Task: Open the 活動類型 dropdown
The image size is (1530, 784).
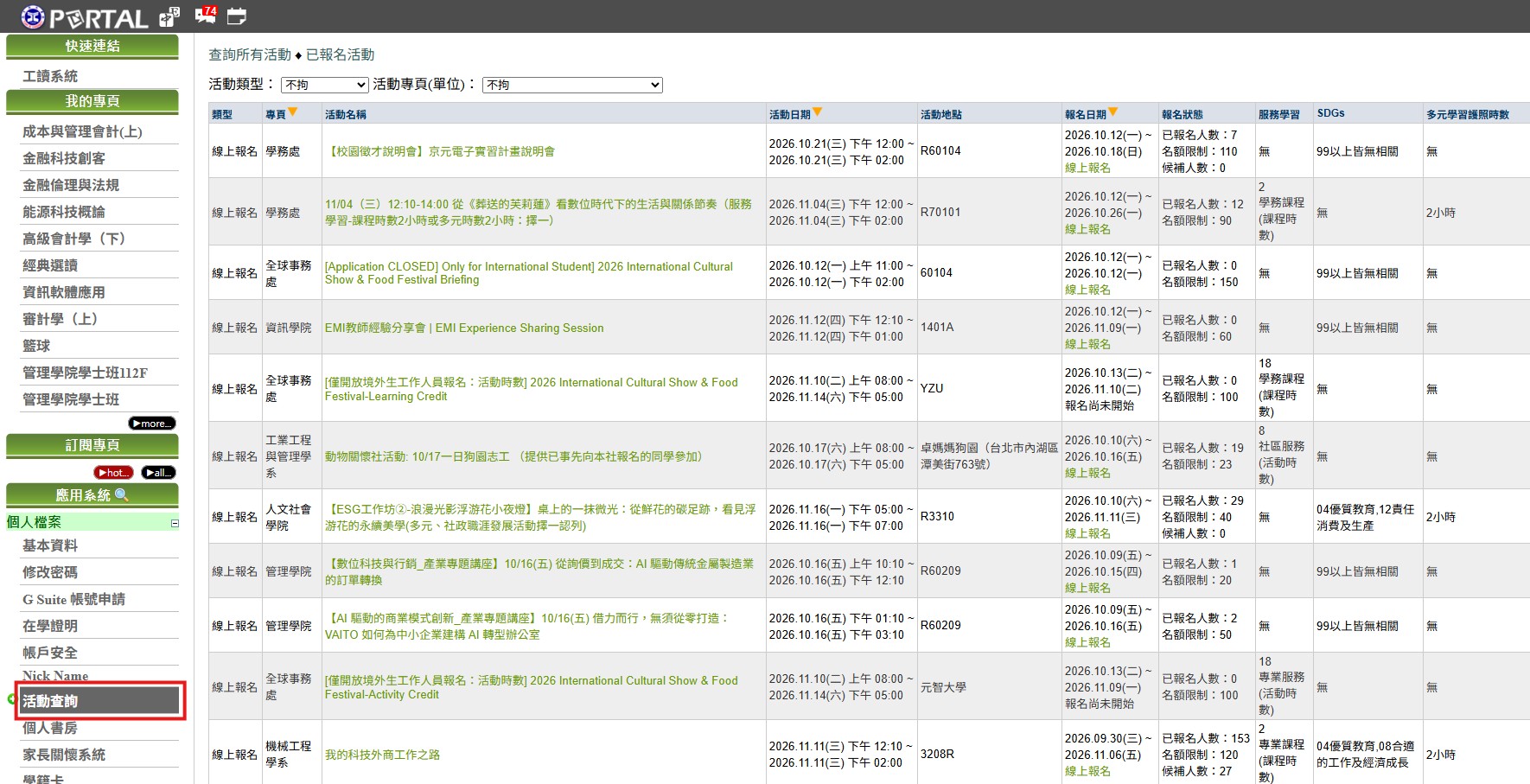Action: point(325,85)
